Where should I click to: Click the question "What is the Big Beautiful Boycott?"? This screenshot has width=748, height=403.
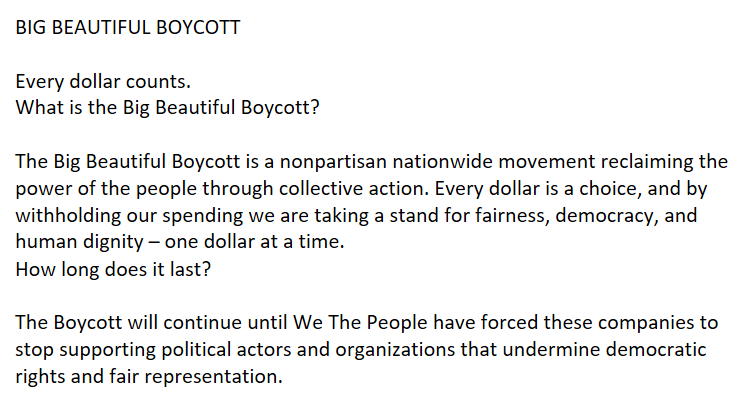(x=168, y=107)
